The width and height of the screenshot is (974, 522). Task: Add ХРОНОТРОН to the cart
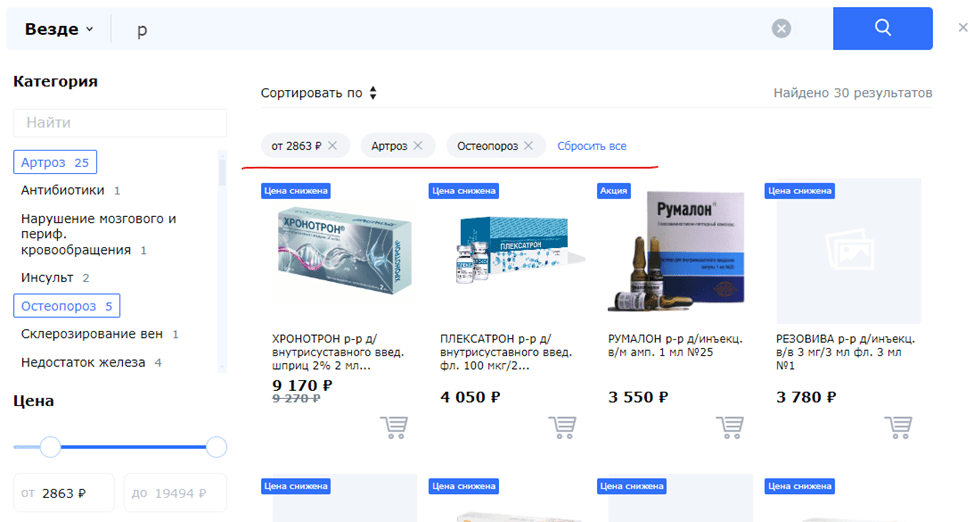[394, 428]
